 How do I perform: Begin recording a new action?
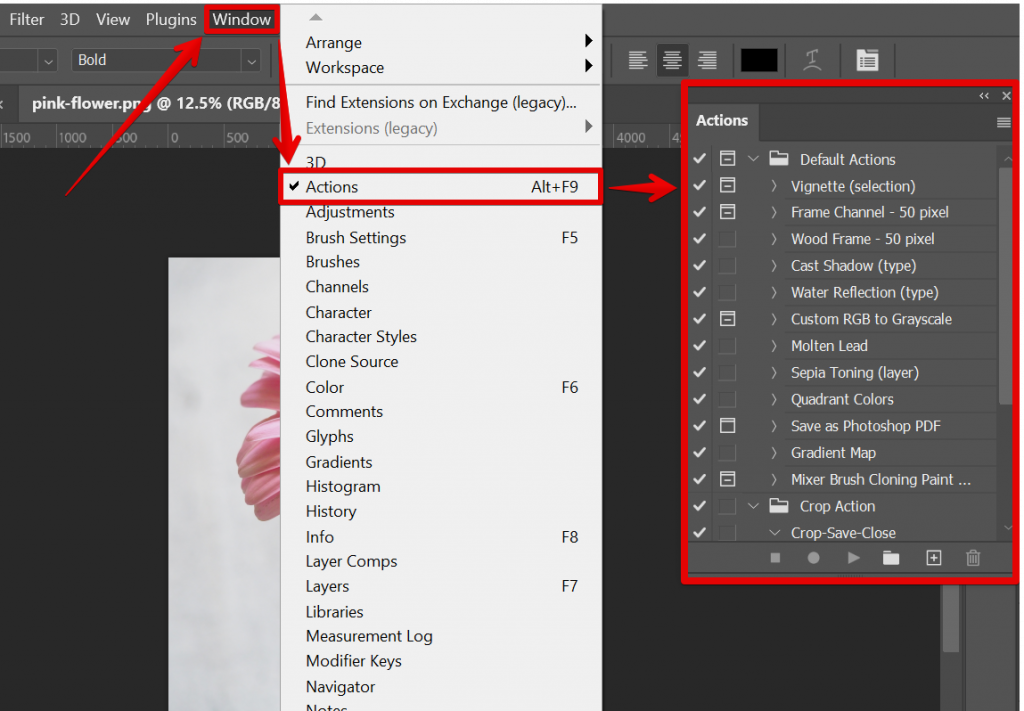pyautogui.click(x=814, y=558)
